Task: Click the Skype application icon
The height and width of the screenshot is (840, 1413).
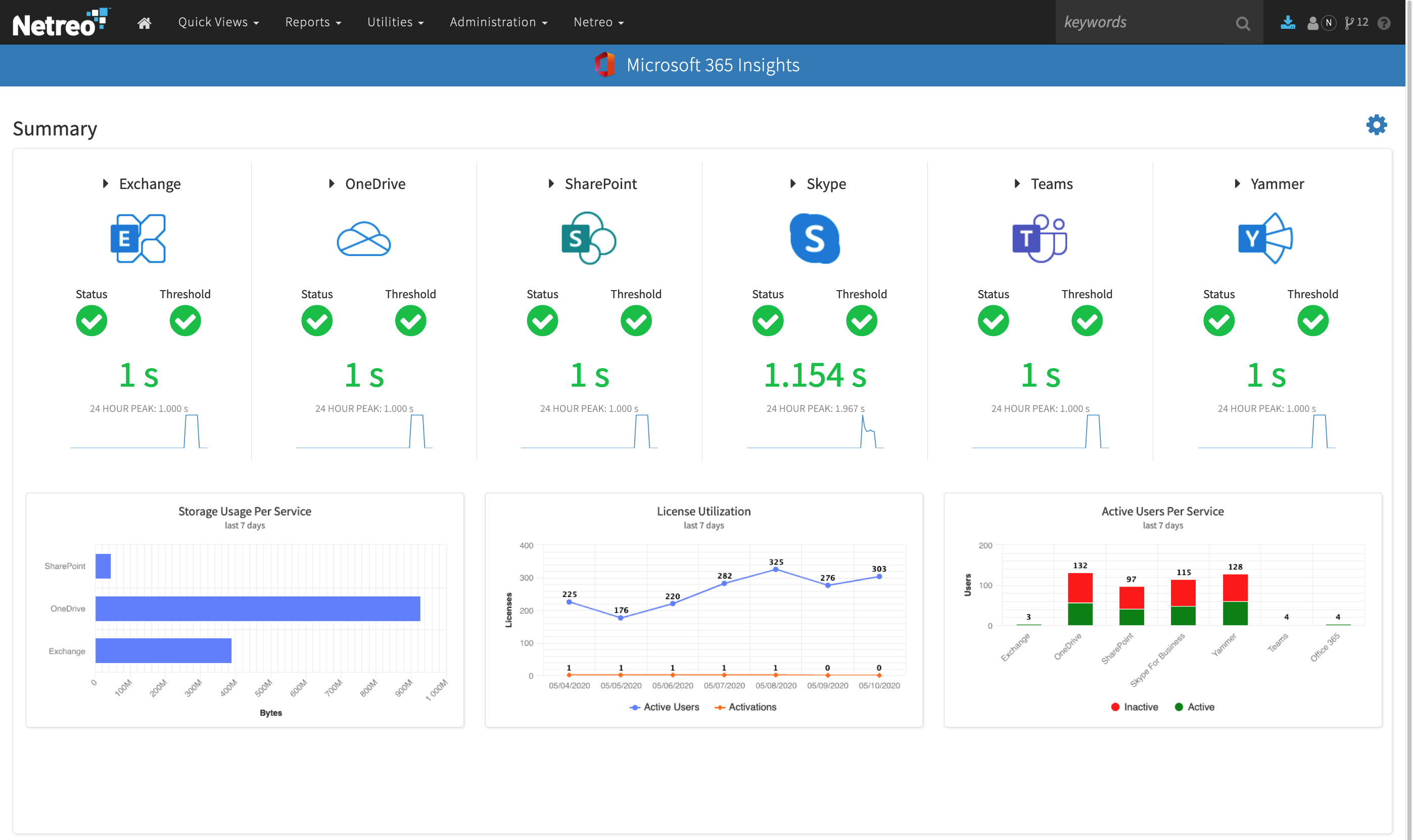Action: tap(815, 238)
